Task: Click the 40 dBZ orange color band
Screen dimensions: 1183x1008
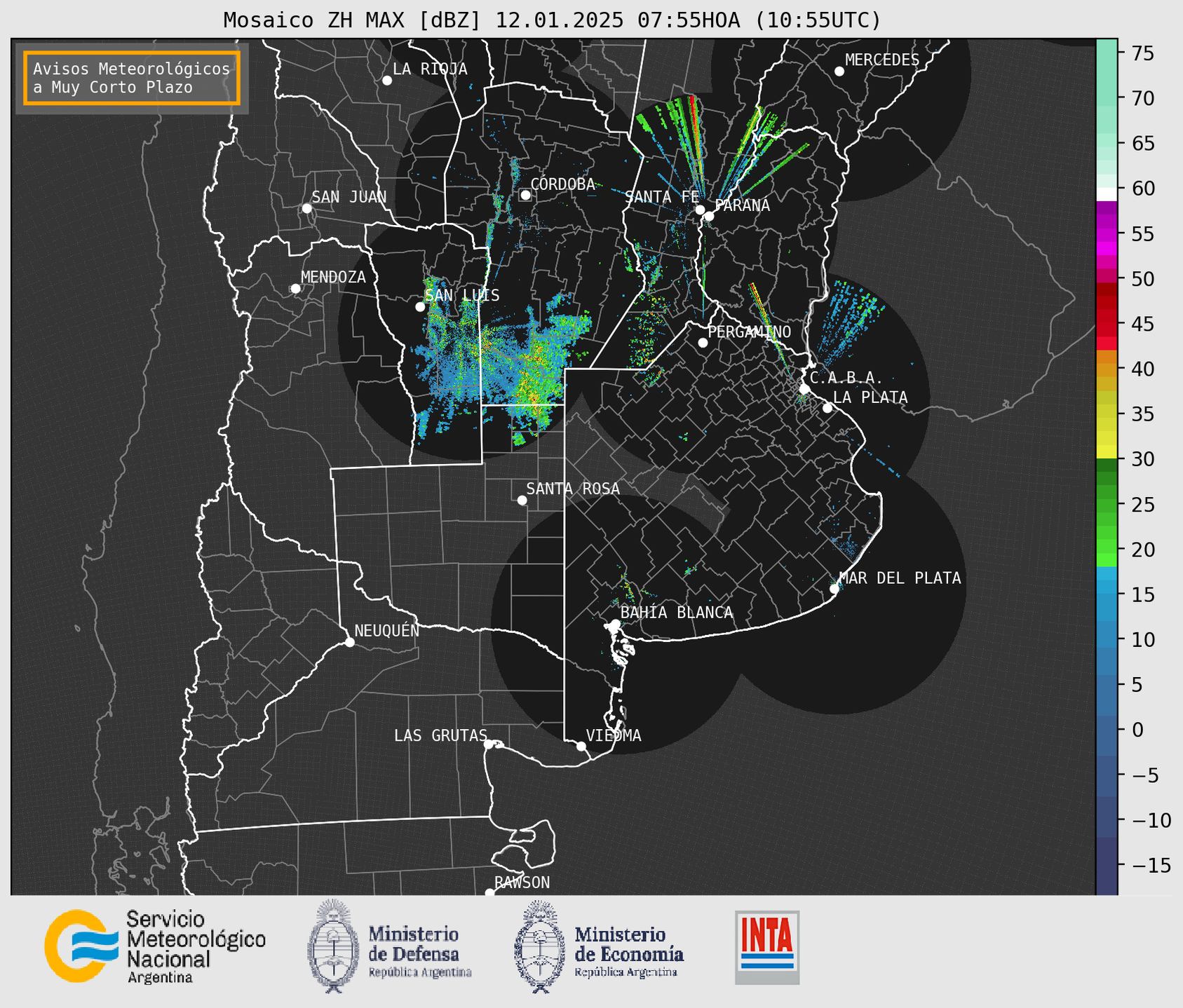Action: [x=1107, y=369]
